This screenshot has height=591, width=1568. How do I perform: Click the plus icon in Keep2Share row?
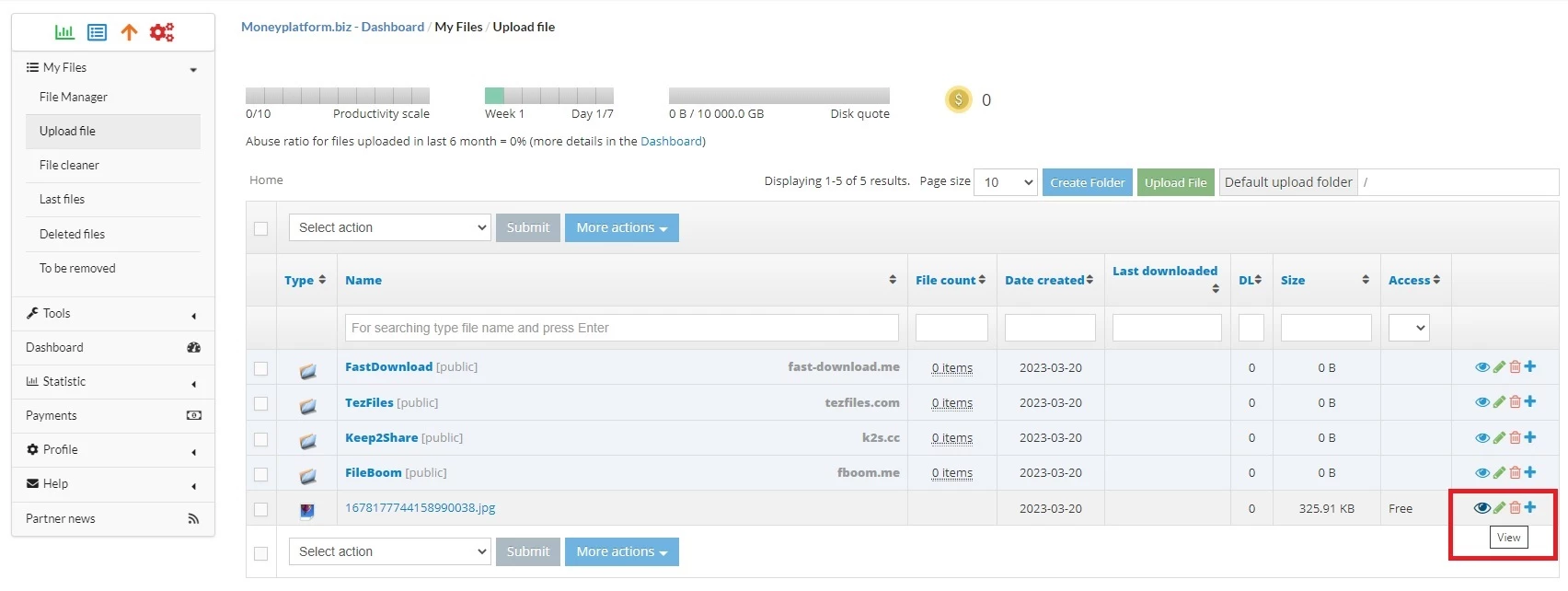[x=1530, y=437]
